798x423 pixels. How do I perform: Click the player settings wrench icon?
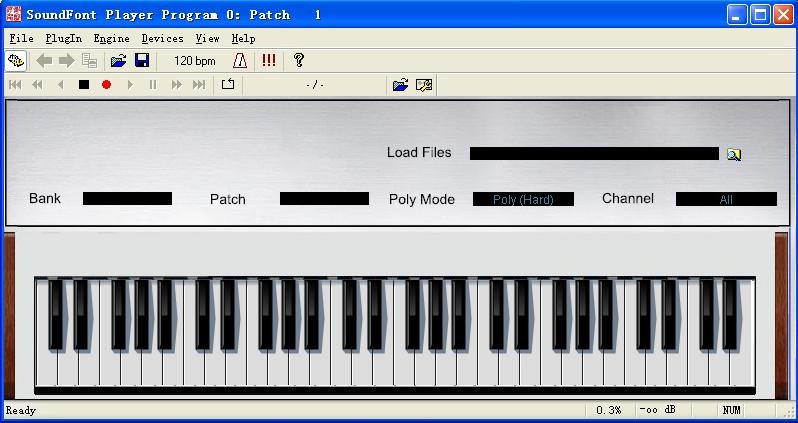pos(424,84)
